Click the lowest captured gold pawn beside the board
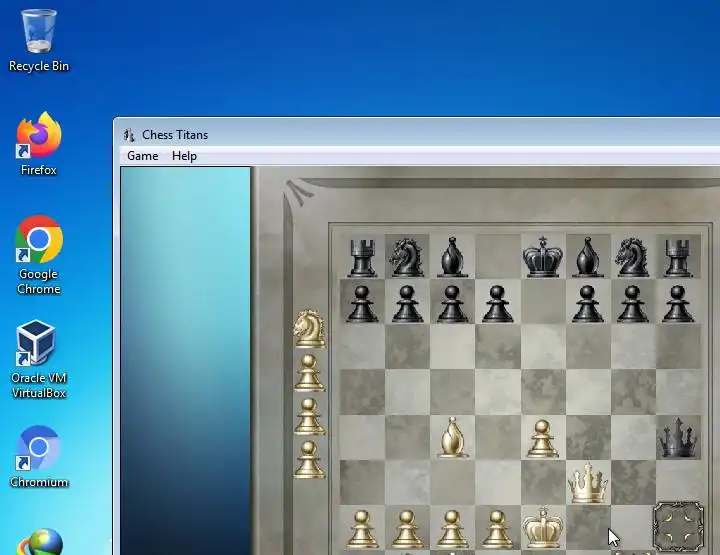This screenshot has height=555, width=720. click(309, 459)
